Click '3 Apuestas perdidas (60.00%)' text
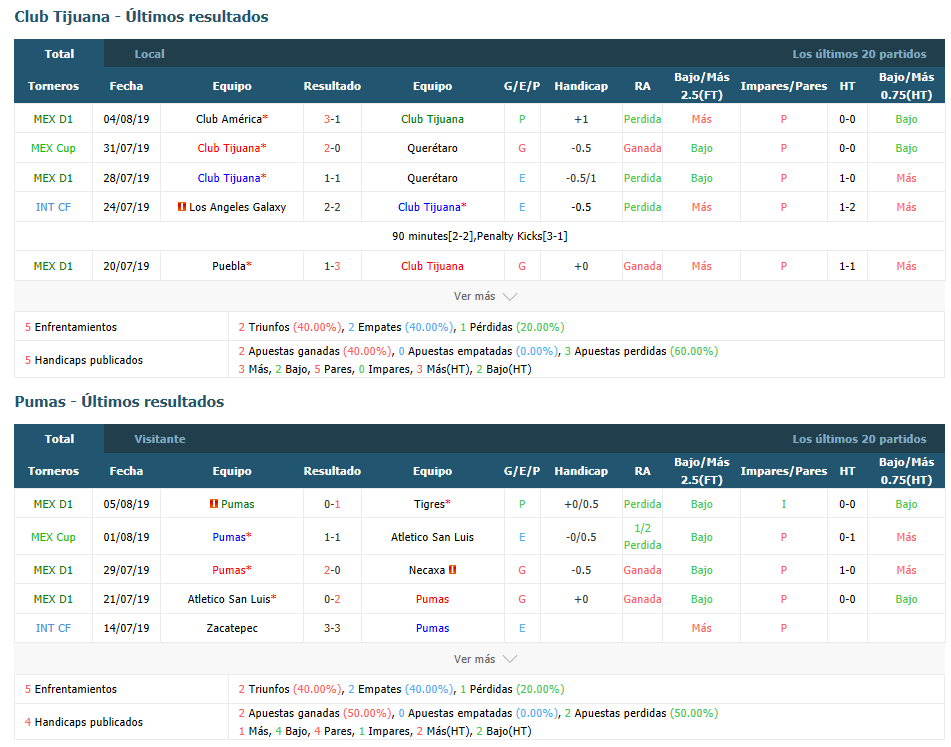This screenshot has width=951, height=747. (x=641, y=352)
